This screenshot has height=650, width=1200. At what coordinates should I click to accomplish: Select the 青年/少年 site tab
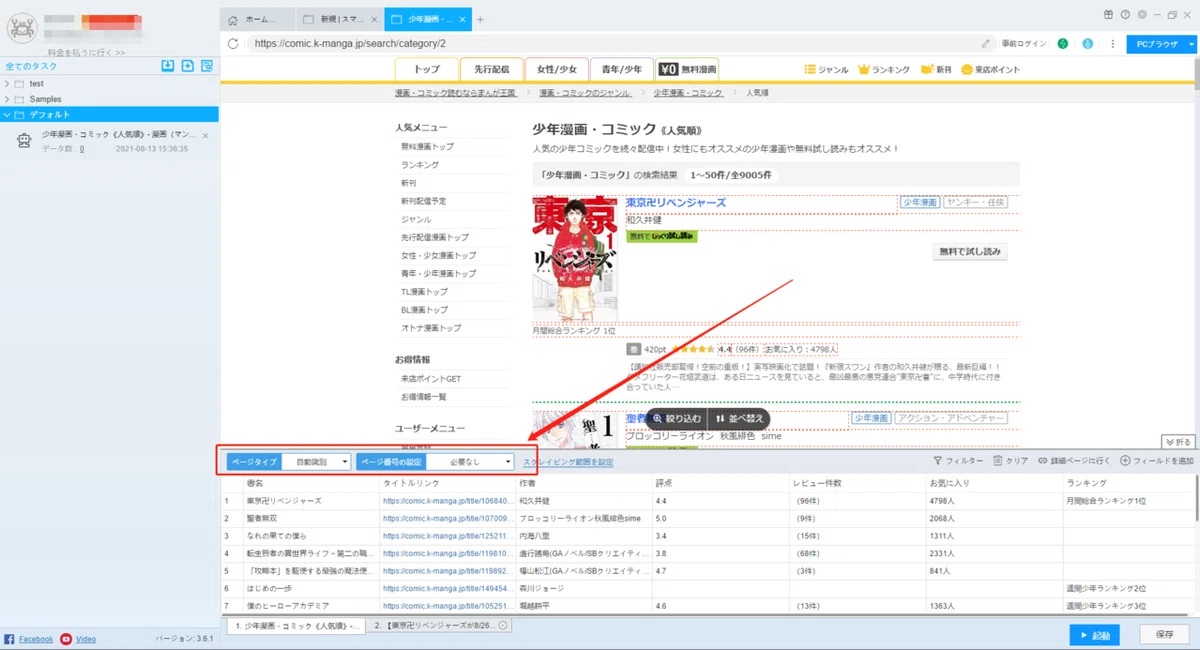[621, 69]
